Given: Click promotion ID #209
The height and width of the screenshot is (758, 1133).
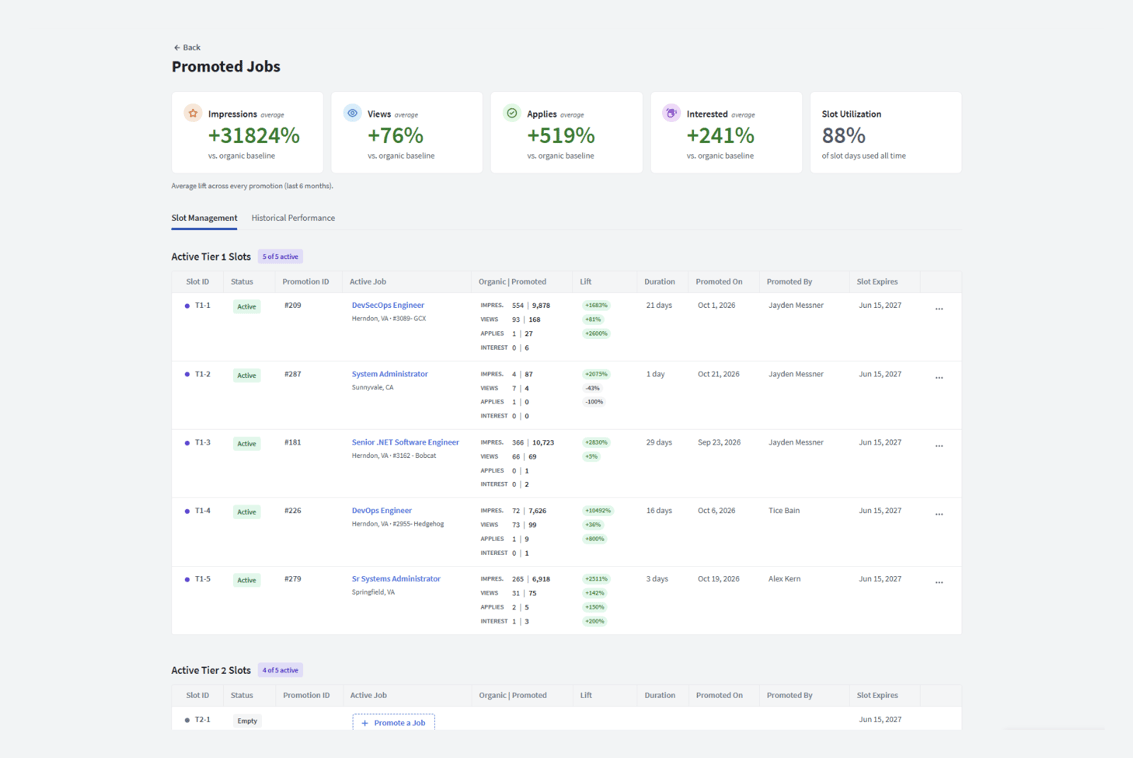Looking at the screenshot, I should pos(293,306).
